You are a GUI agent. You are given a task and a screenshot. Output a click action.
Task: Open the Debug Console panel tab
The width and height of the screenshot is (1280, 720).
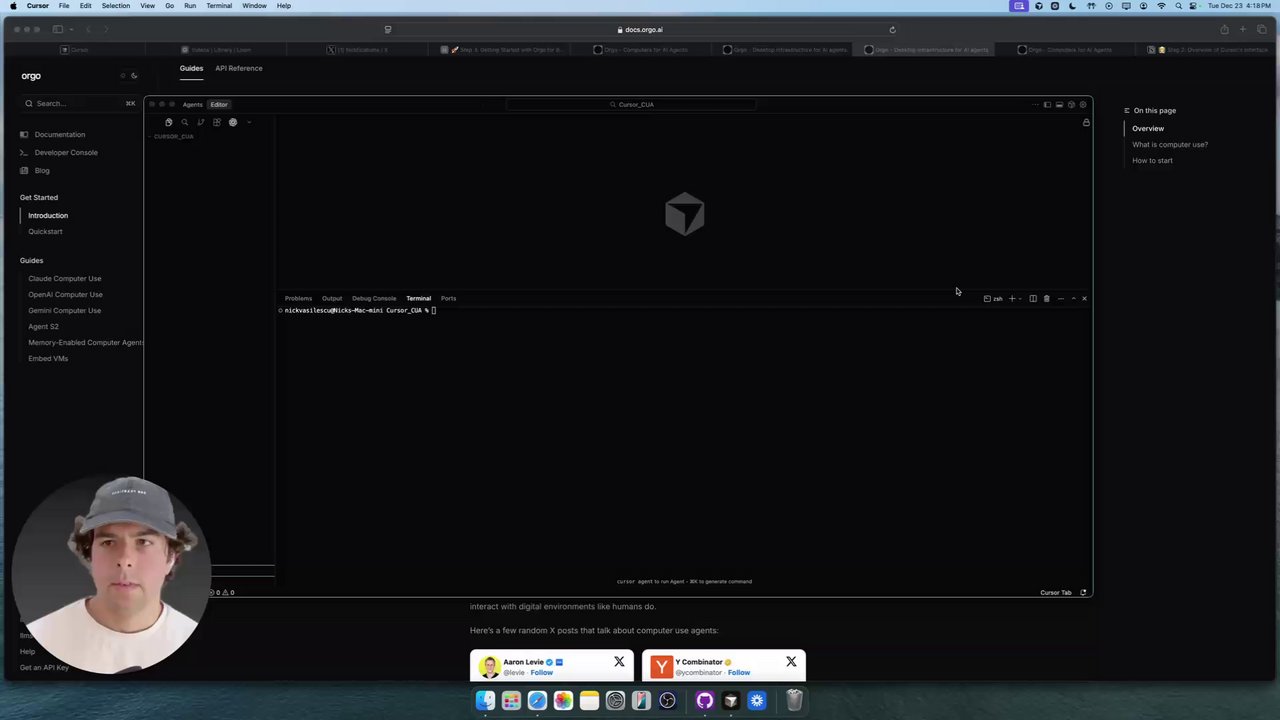coord(374,298)
